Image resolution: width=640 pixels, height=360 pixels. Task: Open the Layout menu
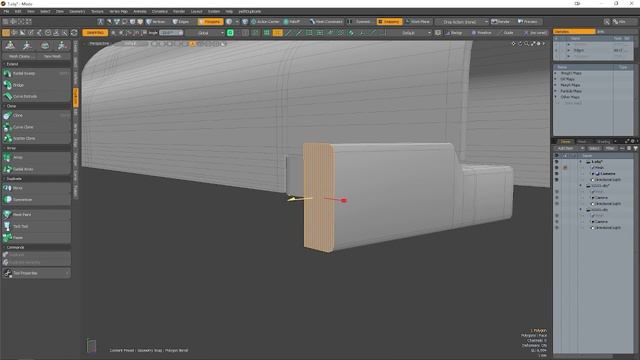pyautogui.click(x=197, y=11)
